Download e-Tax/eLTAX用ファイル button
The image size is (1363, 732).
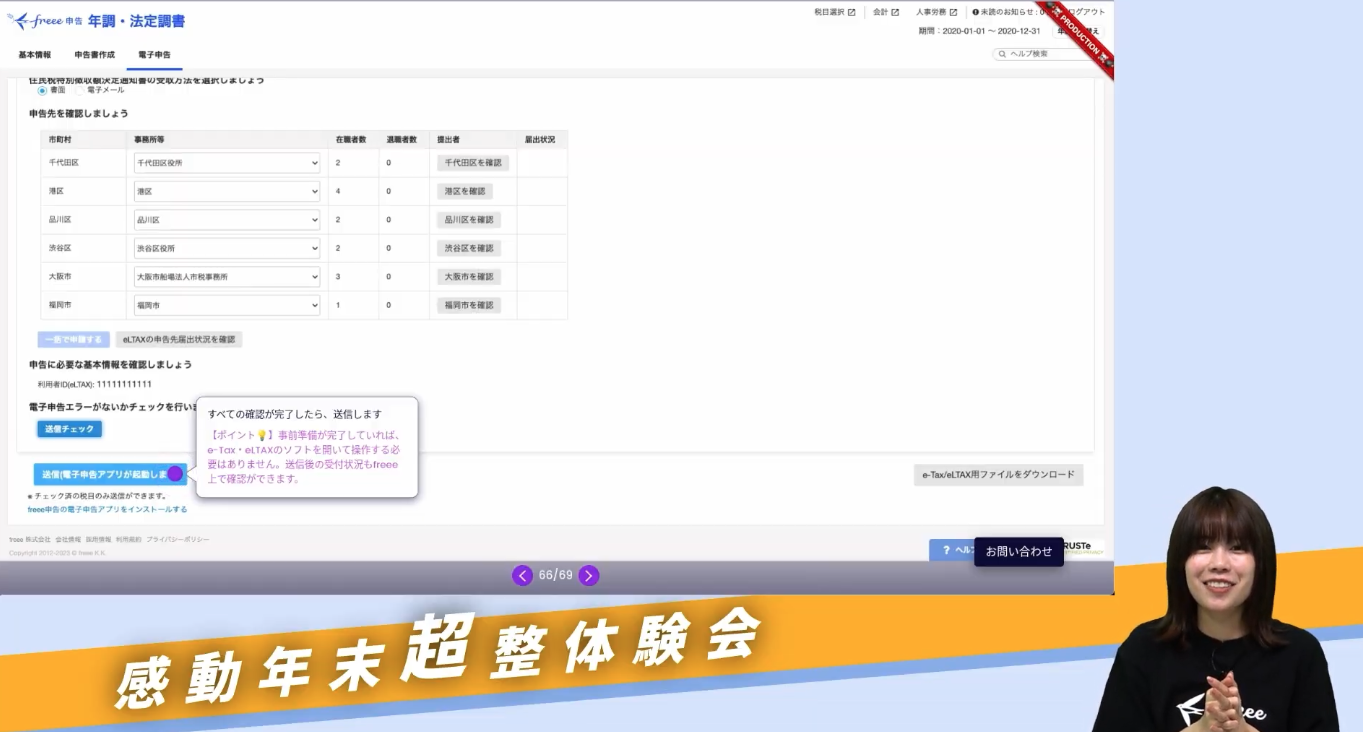(x=998, y=474)
